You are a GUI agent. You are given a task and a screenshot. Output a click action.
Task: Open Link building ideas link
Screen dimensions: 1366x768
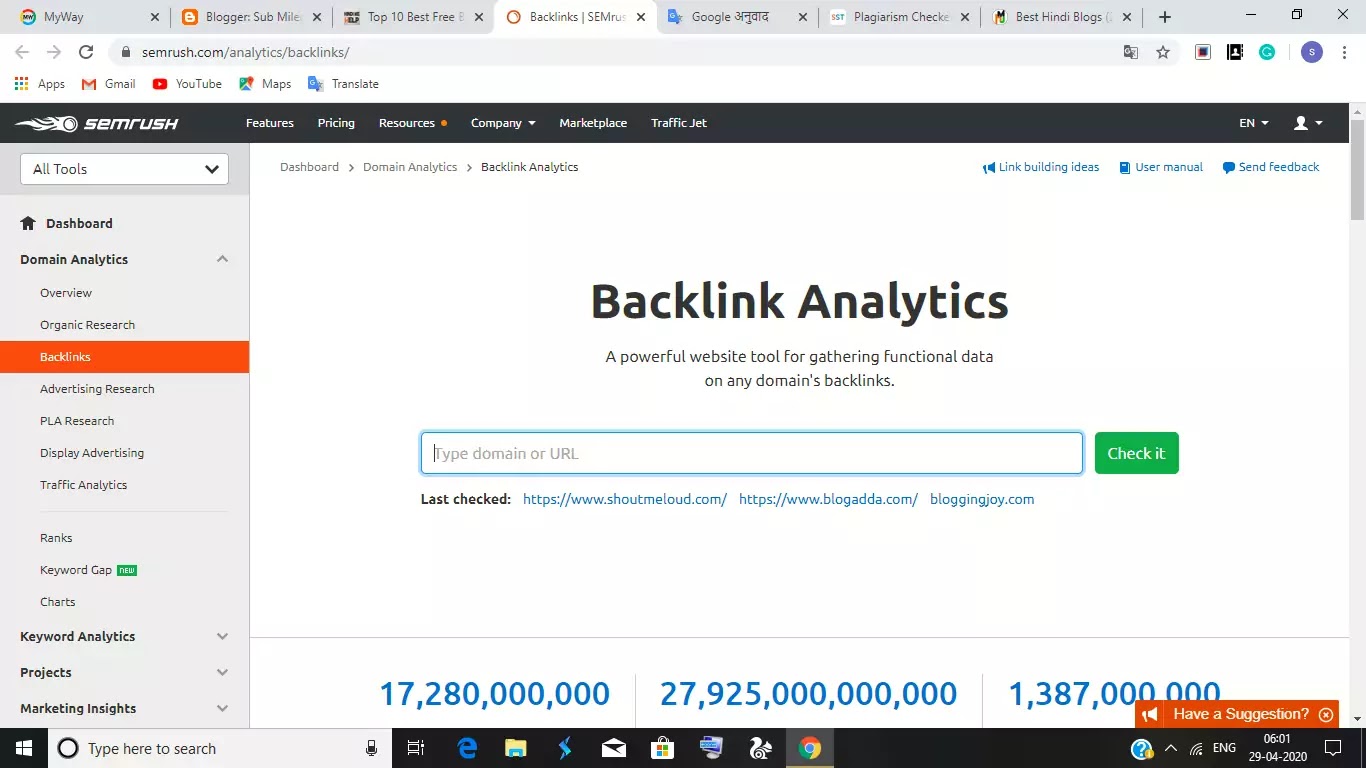(x=1041, y=167)
